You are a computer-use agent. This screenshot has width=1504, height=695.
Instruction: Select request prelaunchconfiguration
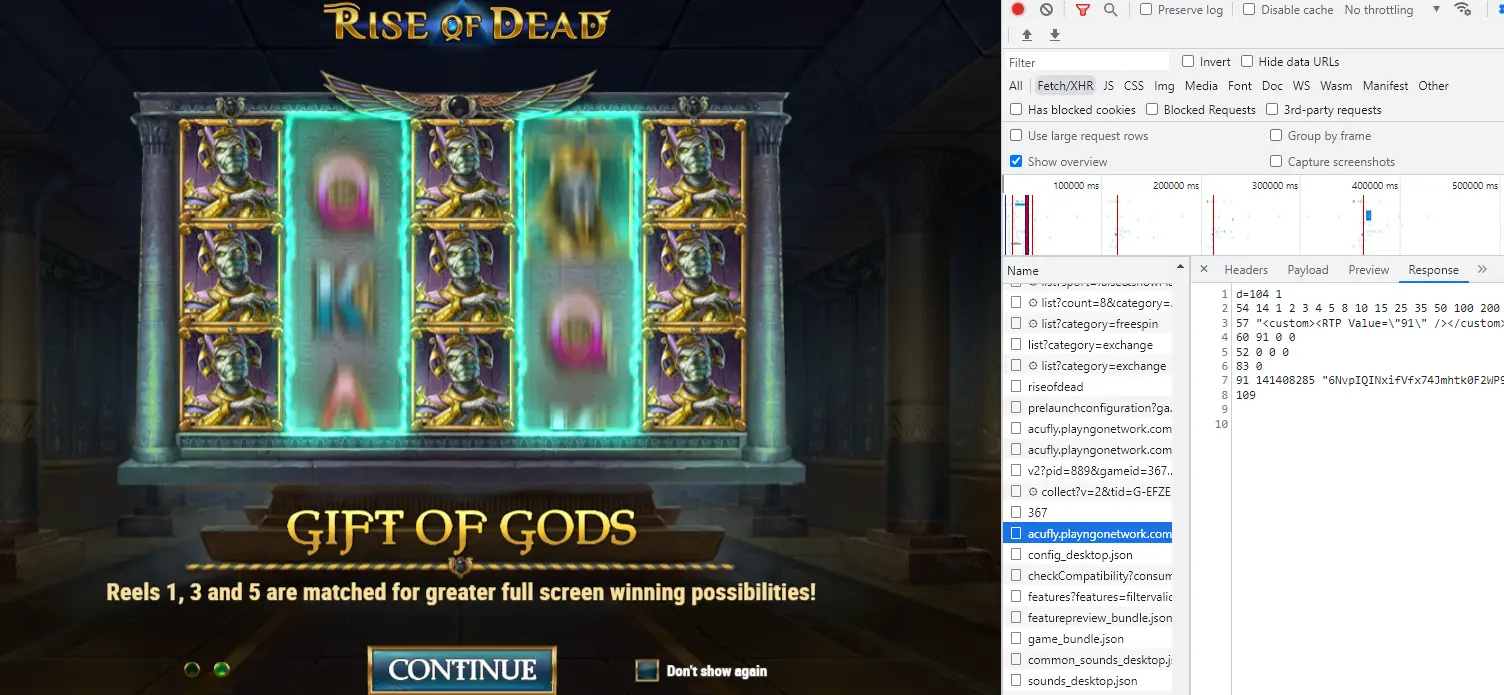(x=1088, y=408)
